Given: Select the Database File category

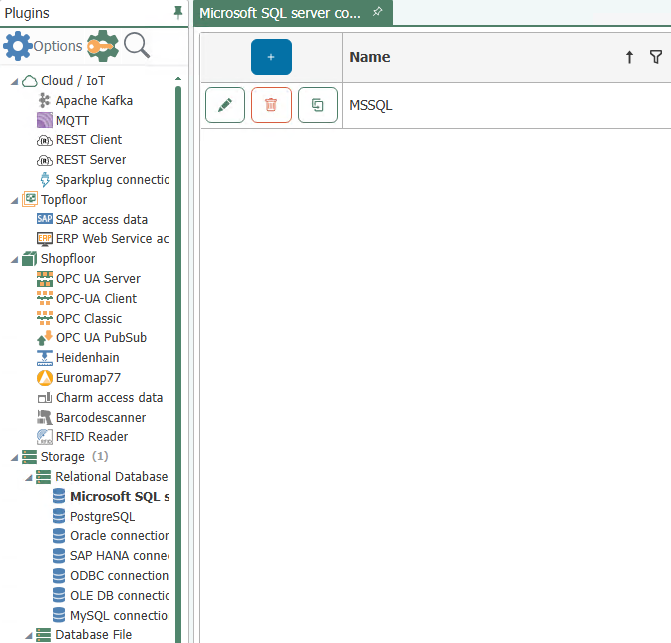Looking at the screenshot, I should click(x=94, y=635).
